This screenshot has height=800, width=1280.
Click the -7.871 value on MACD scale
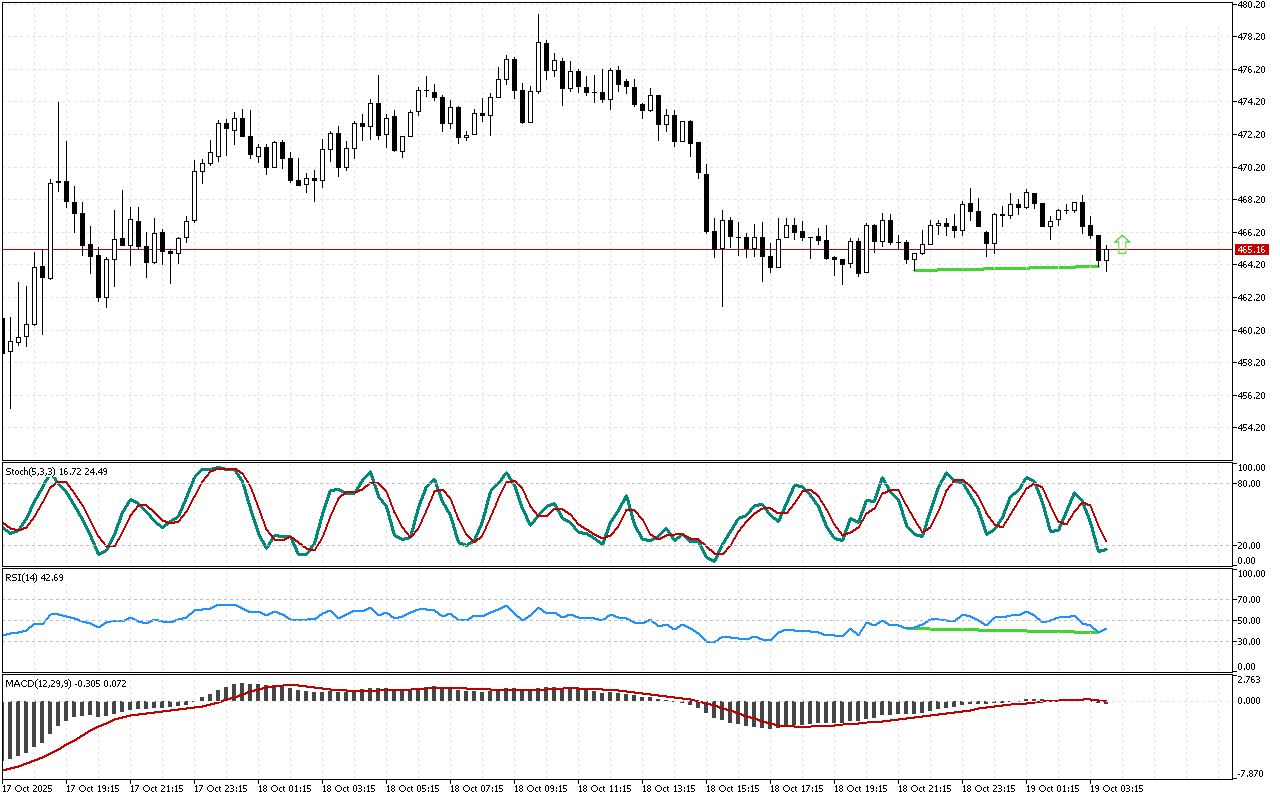click(1250, 772)
